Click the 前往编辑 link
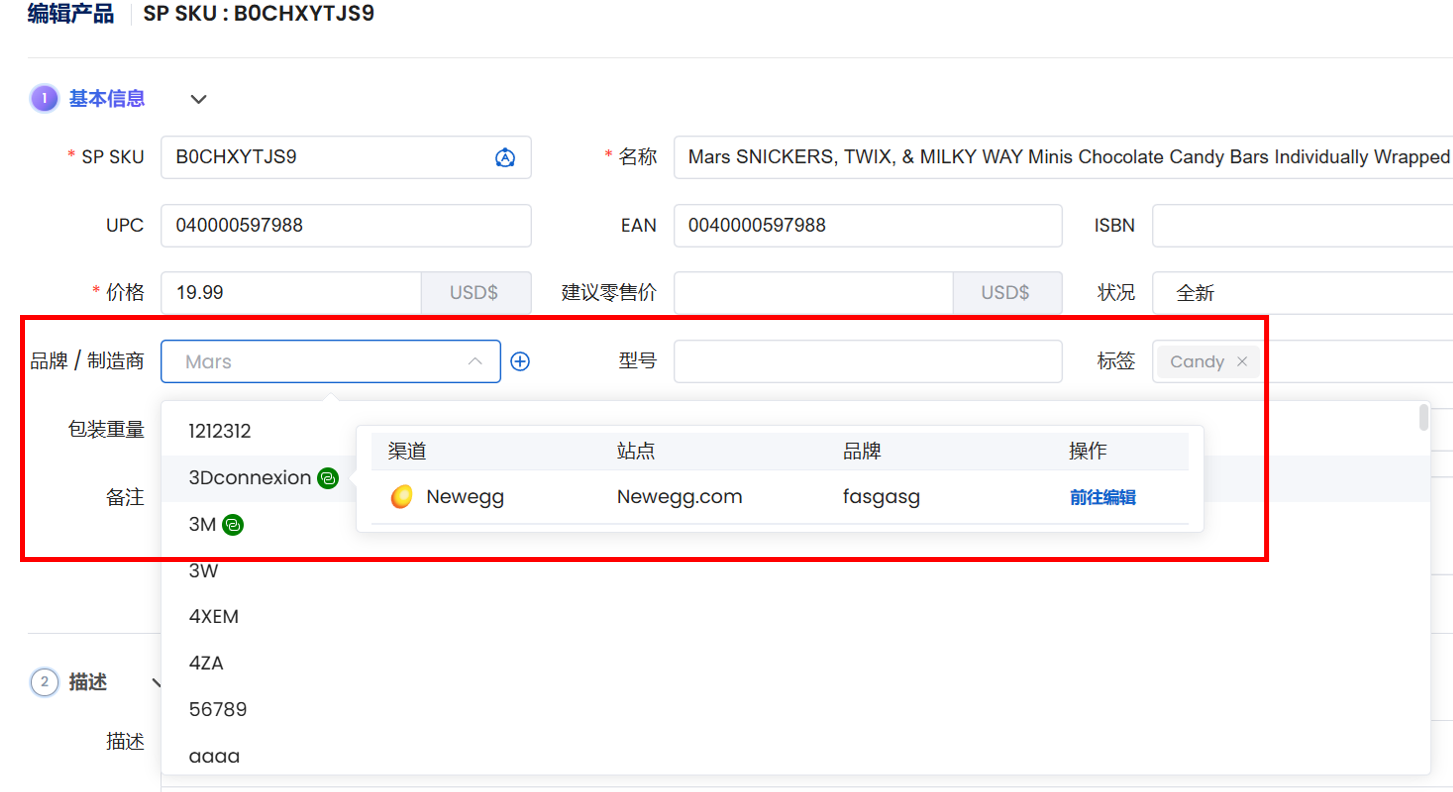Viewport: 1453px width, 792px height. 1103,497
